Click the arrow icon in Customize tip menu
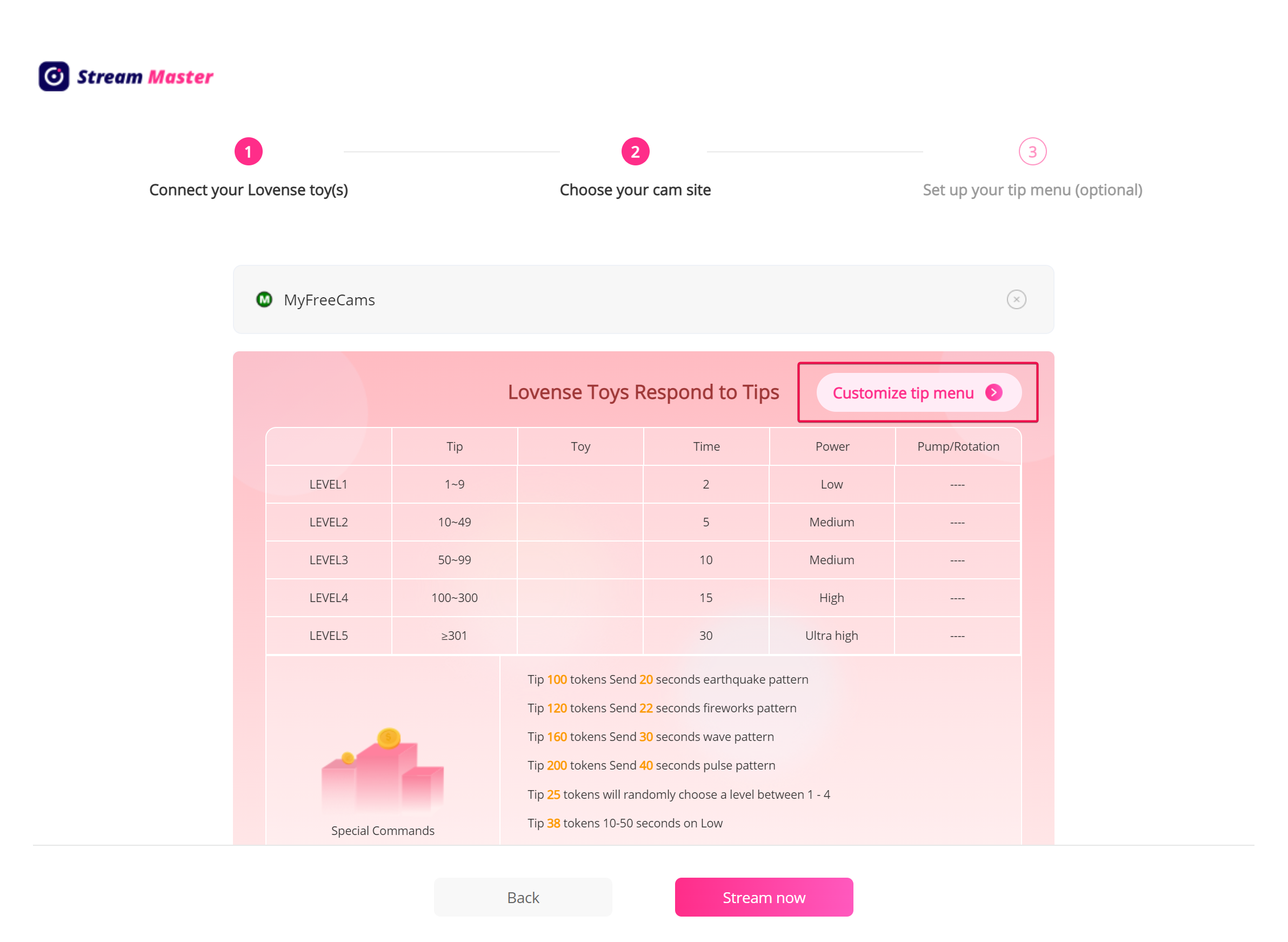The width and height of the screenshot is (1288, 942). pos(994,393)
